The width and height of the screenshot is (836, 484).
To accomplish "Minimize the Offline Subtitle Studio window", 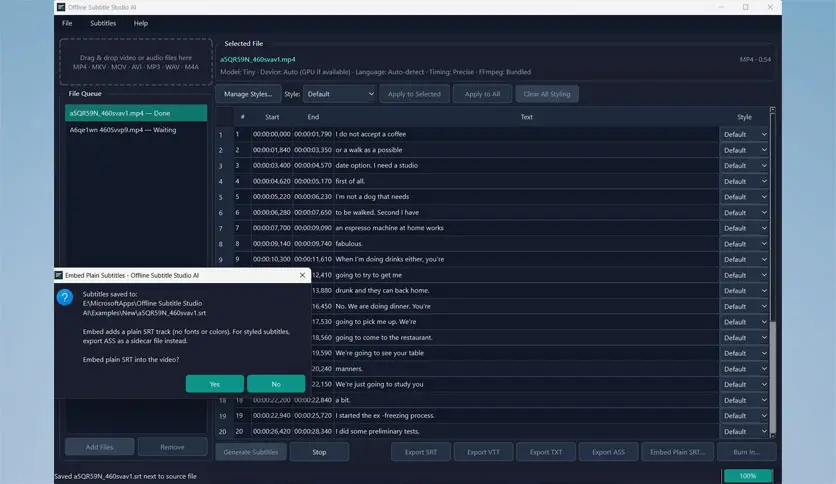I will coord(721,7).
